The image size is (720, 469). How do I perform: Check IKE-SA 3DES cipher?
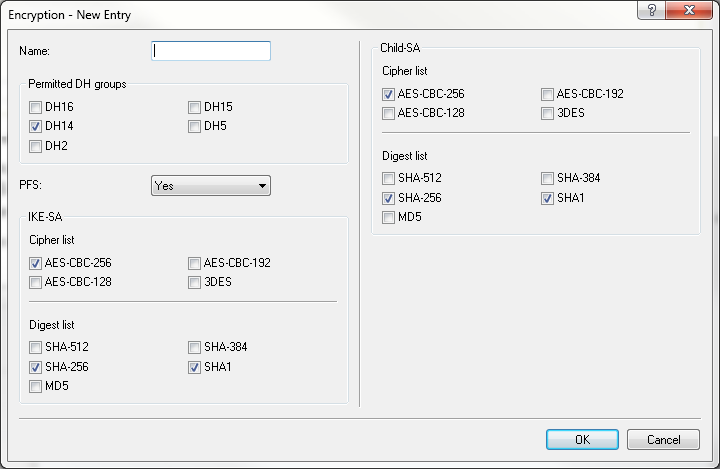195,282
